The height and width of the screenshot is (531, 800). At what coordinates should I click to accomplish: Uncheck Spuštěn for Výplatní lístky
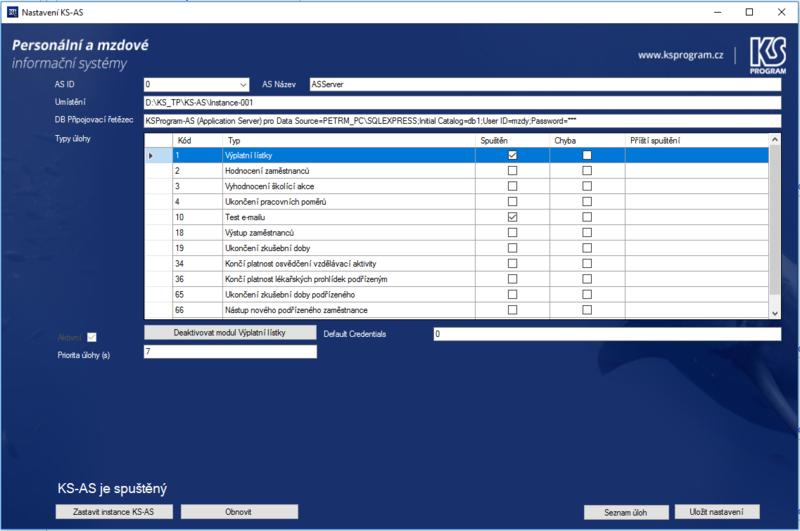512,155
